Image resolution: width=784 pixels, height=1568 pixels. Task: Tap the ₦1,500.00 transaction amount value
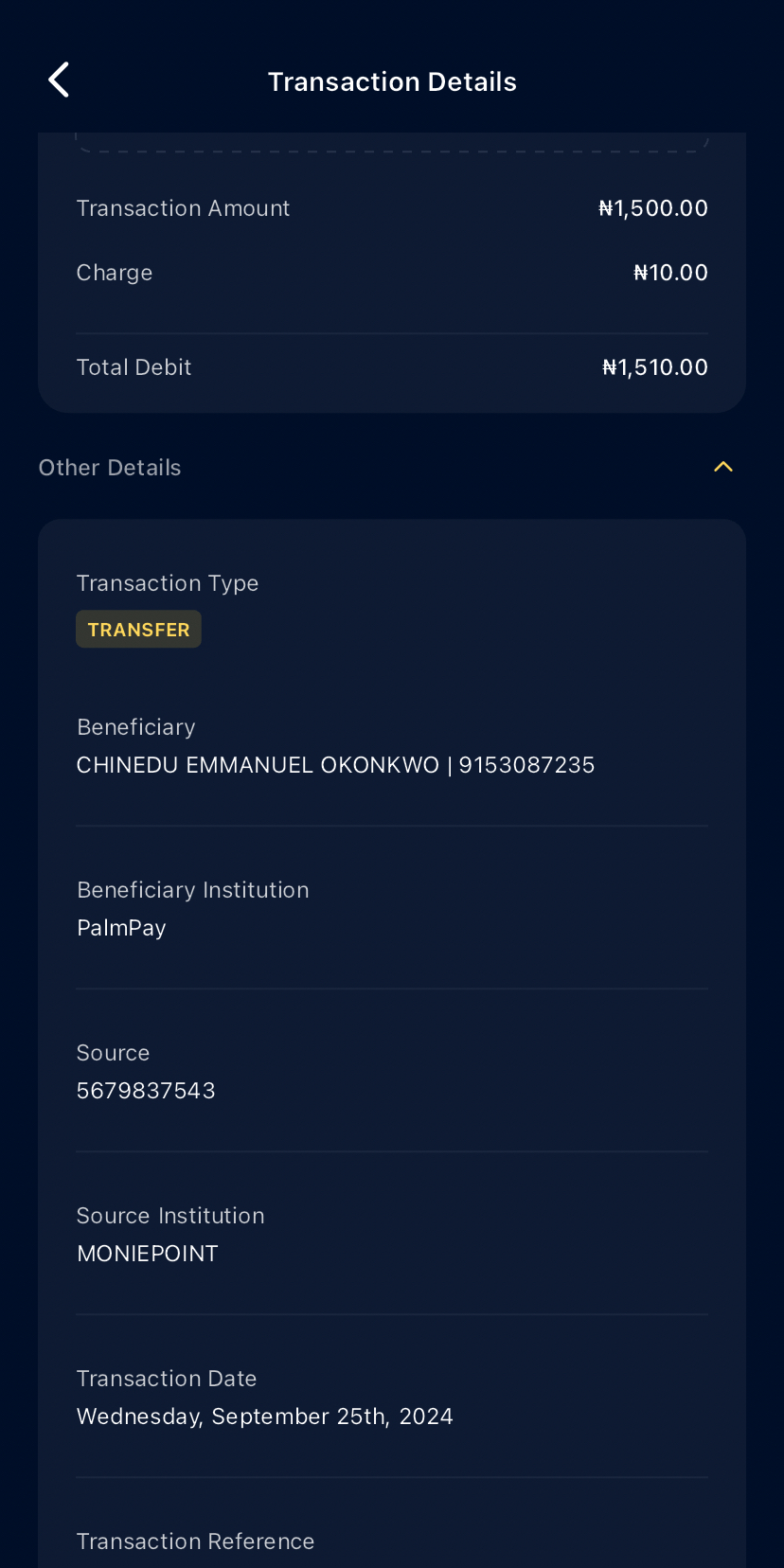pyautogui.click(x=653, y=208)
